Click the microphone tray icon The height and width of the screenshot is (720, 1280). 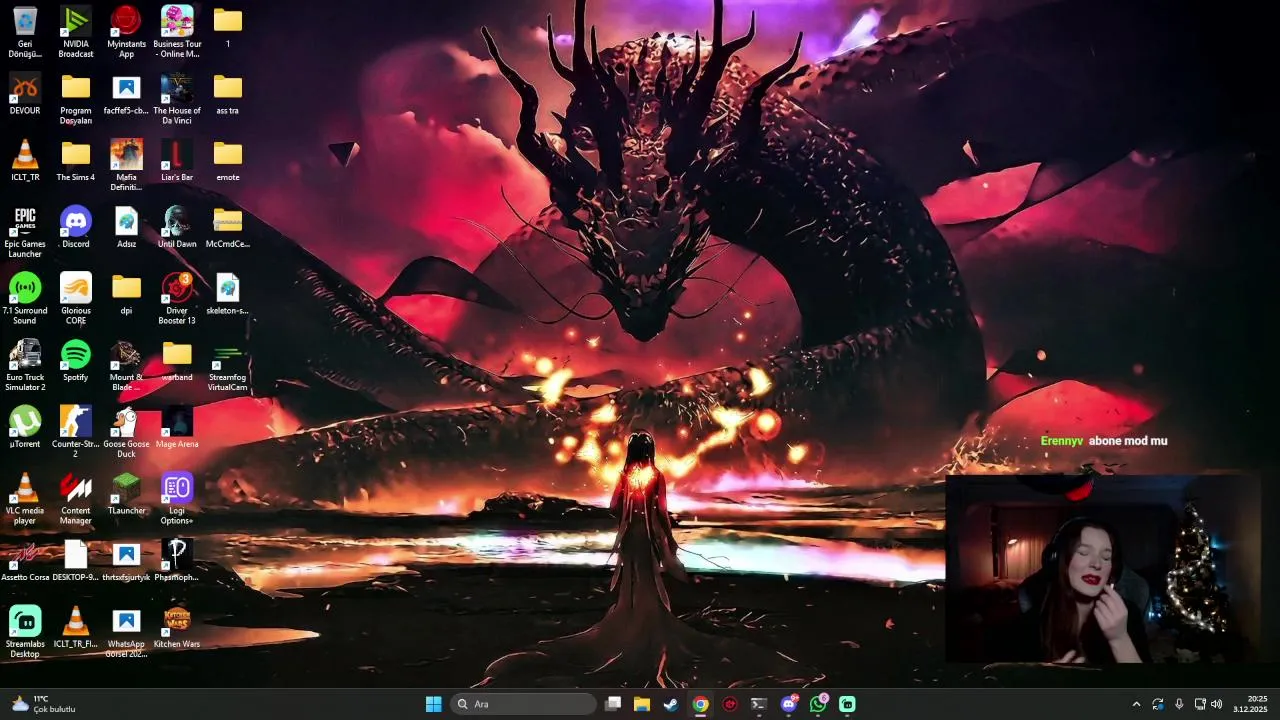1179,704
